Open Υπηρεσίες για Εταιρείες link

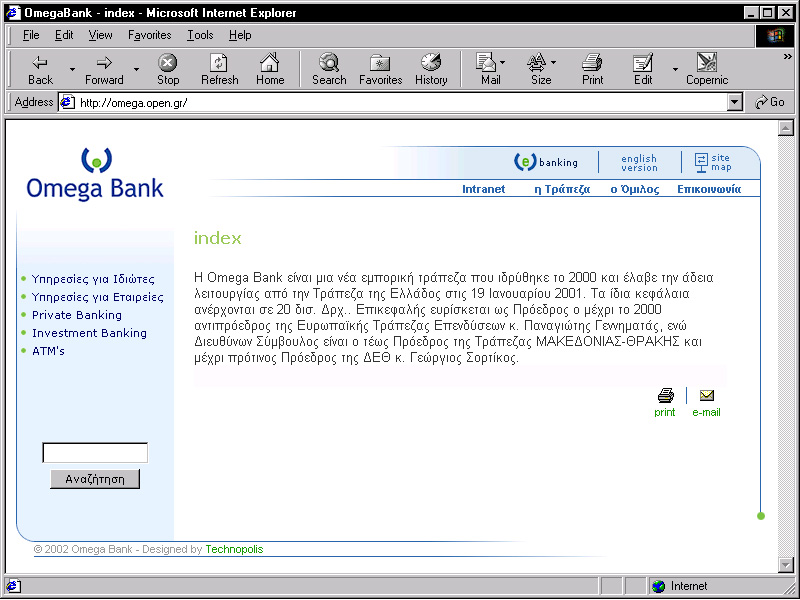(x=97, y=297)
